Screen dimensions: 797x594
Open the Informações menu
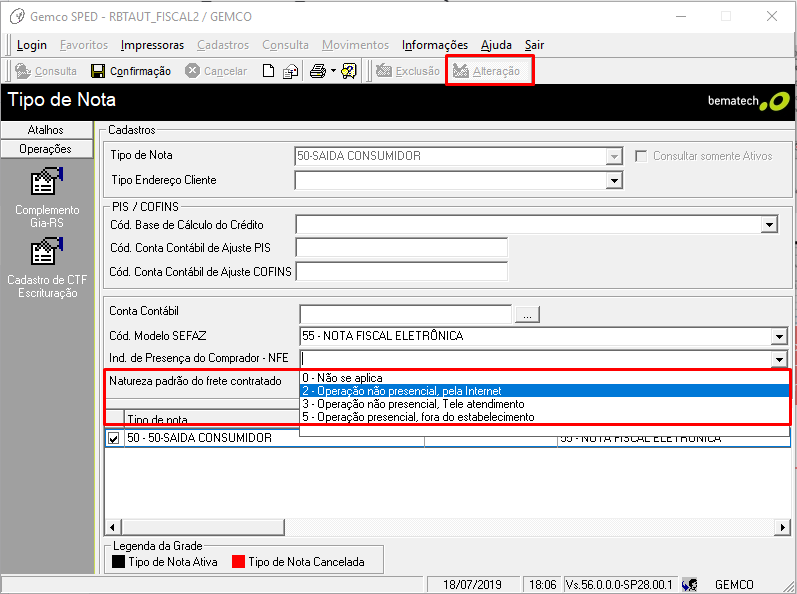point(435,45)
